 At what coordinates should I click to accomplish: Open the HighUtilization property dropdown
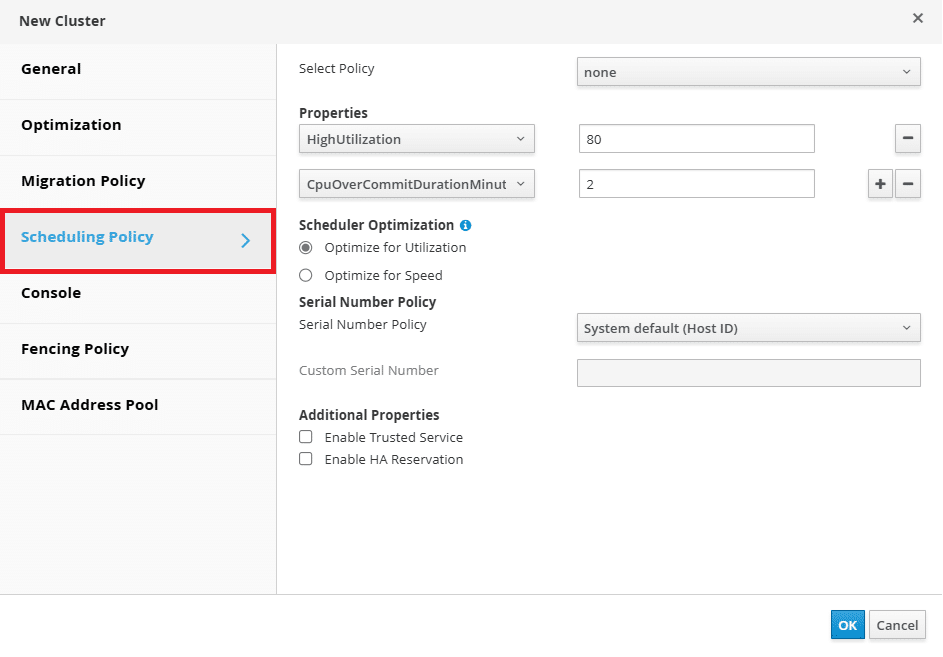pyautogui.click(x=416, y=139)
